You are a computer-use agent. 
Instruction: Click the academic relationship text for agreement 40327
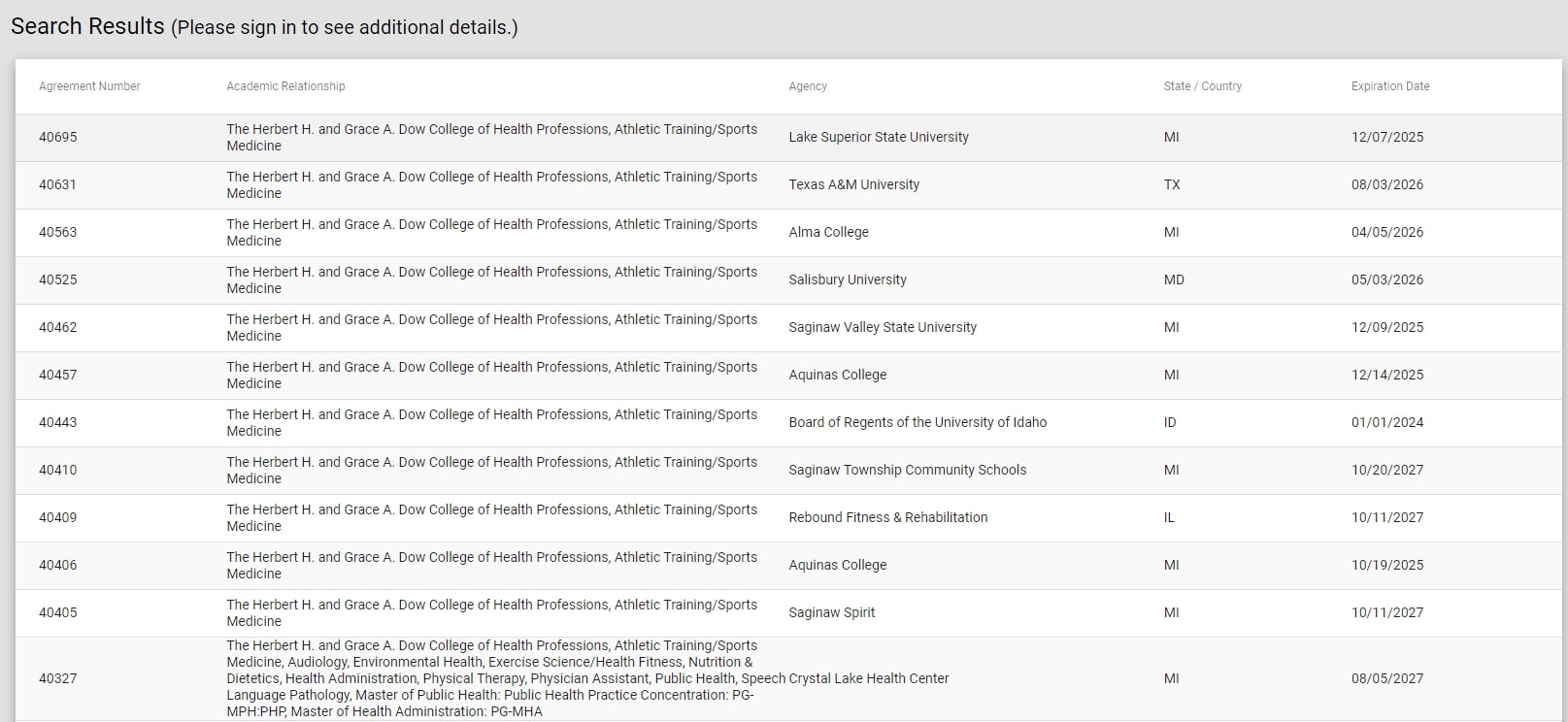506,678
